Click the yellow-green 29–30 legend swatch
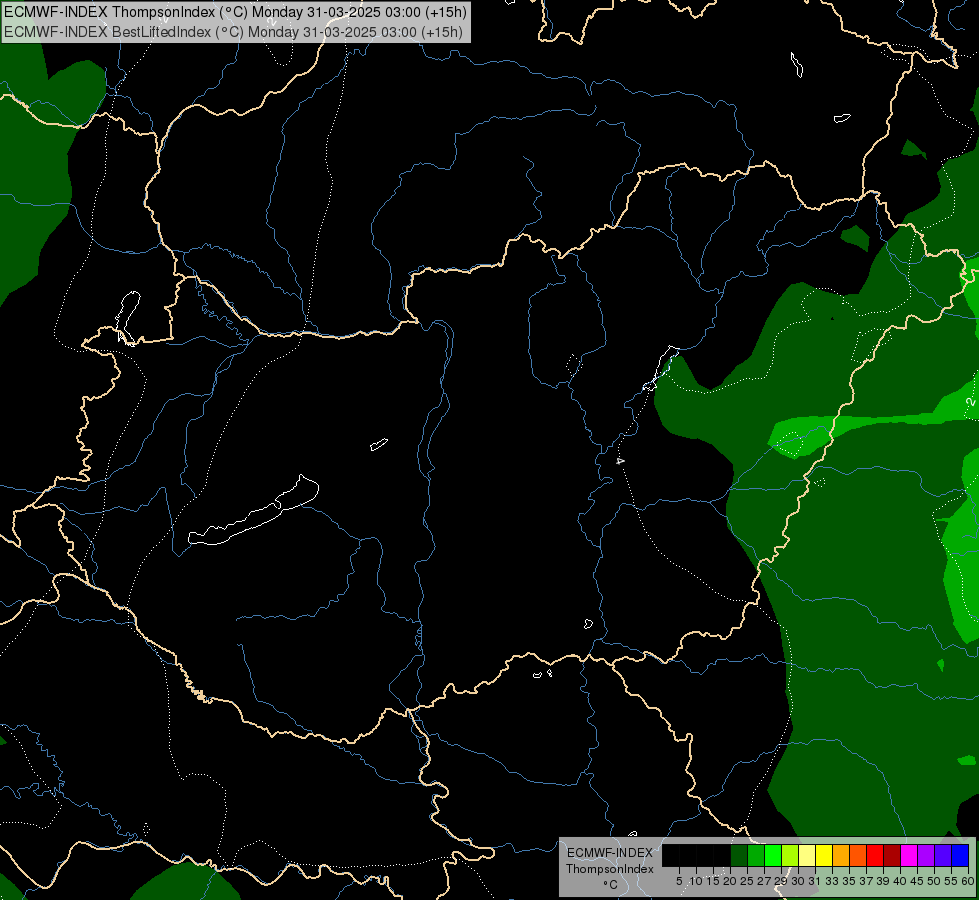The height and width of the screenshot is (900, 979). pyautogui.click(x=790, y=855)
